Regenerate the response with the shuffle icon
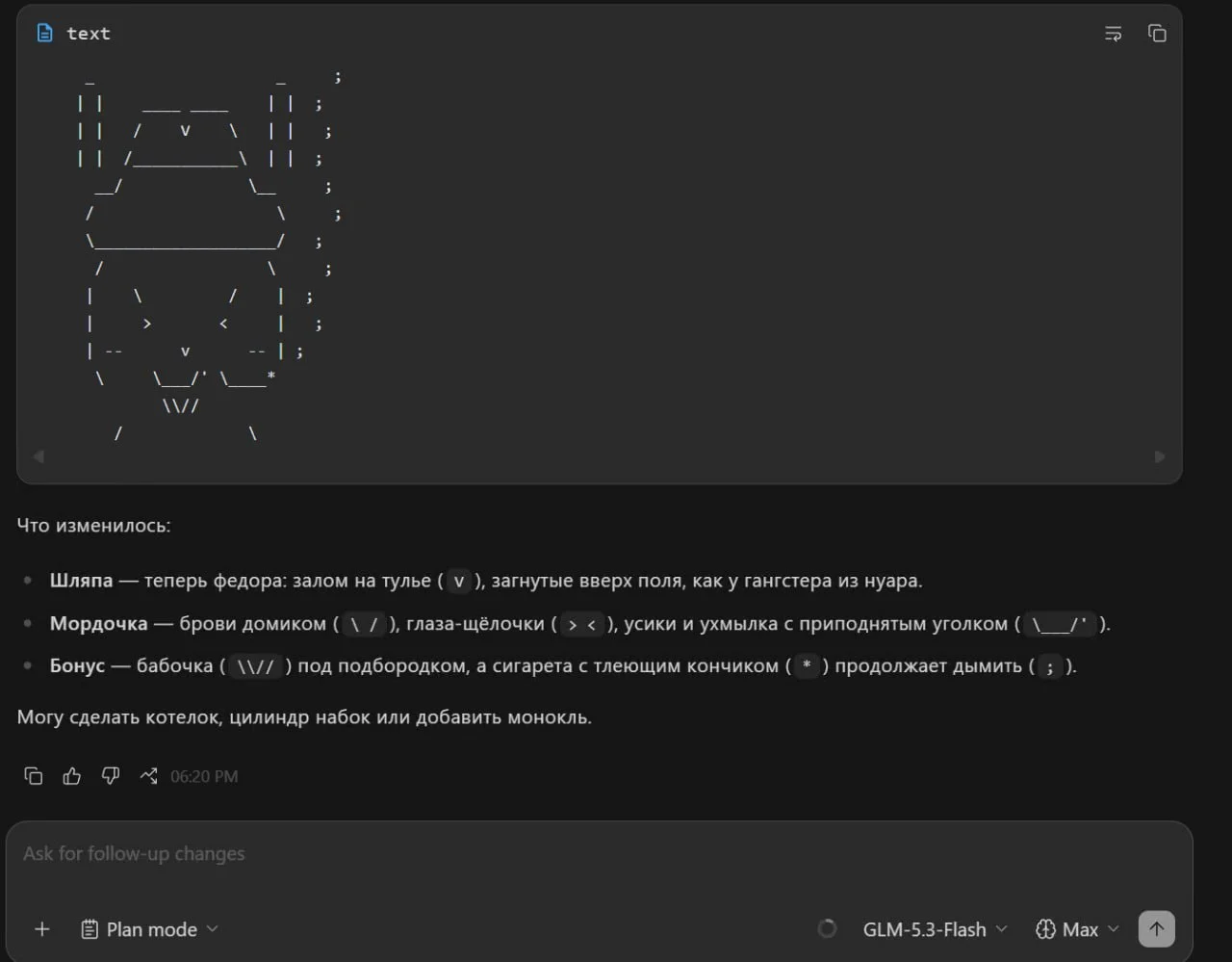 pyautogui.click(x=148, y=776)
